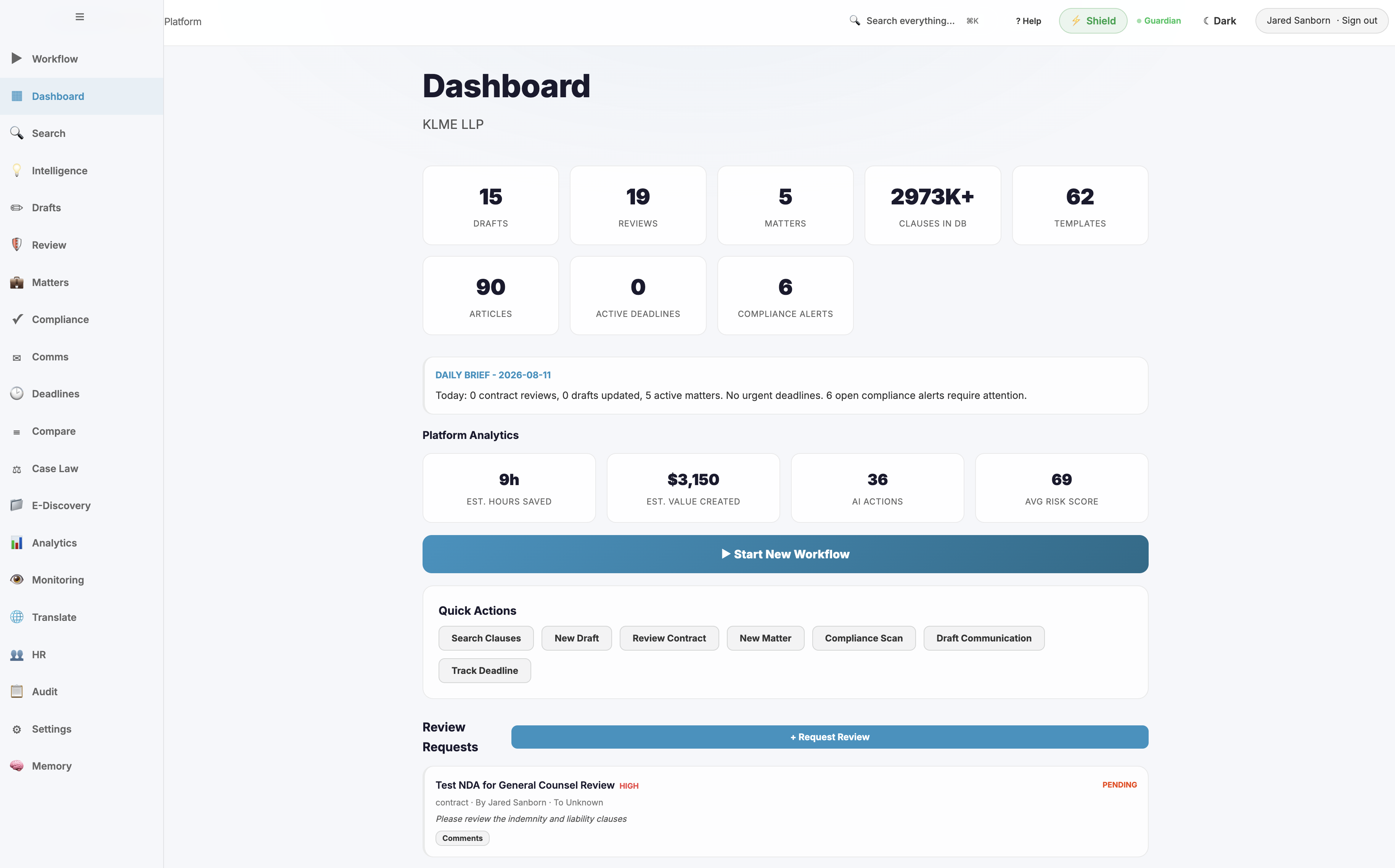Open Intelligence via lightbulb icon

pos(17,170)
